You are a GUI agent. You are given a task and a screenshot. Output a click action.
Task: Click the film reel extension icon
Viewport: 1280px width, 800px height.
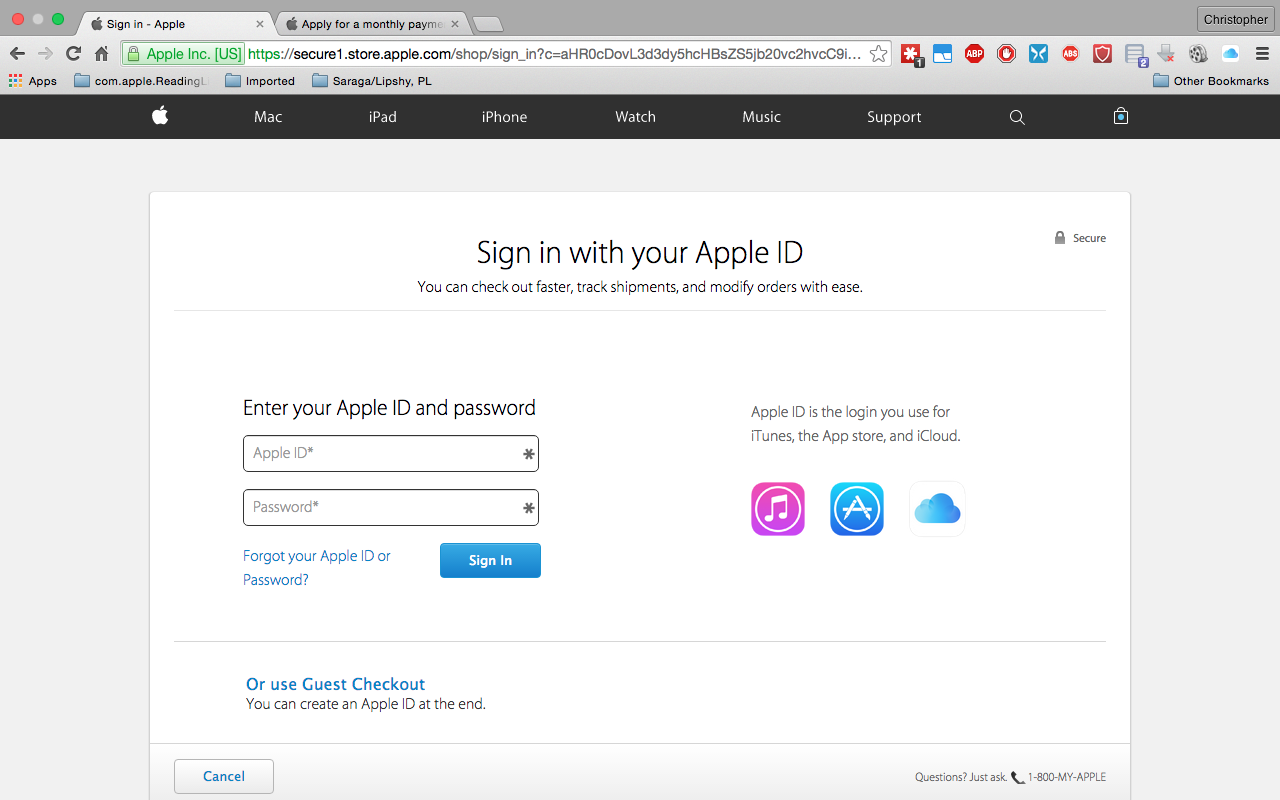[1198, 54]
